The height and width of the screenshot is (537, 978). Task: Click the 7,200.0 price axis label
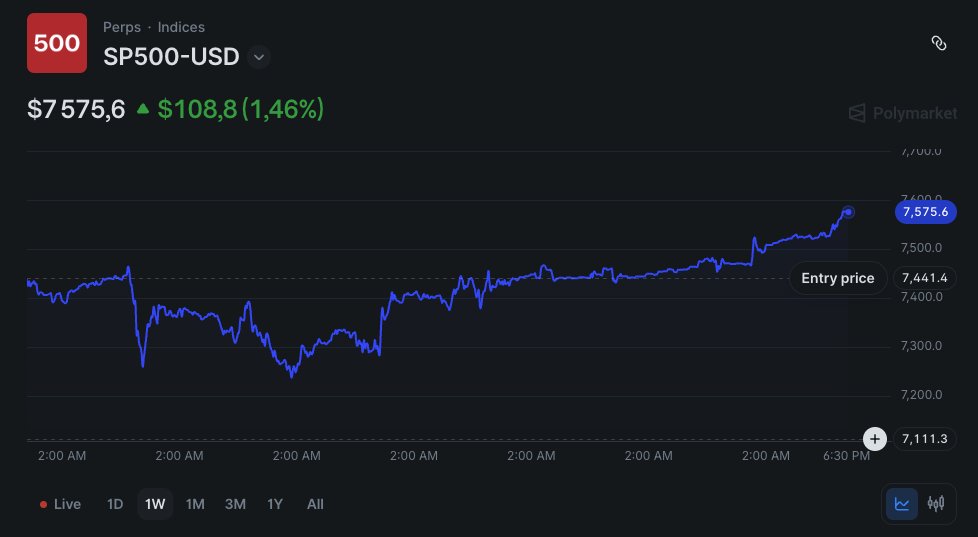[x=921, y=395]
